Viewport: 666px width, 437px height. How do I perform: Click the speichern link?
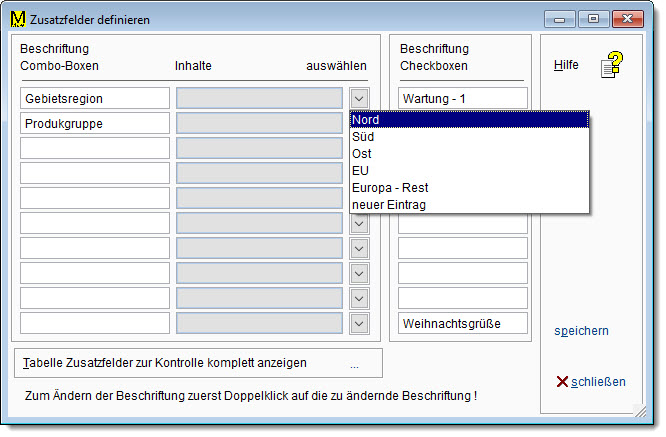(x=581, y=331)
